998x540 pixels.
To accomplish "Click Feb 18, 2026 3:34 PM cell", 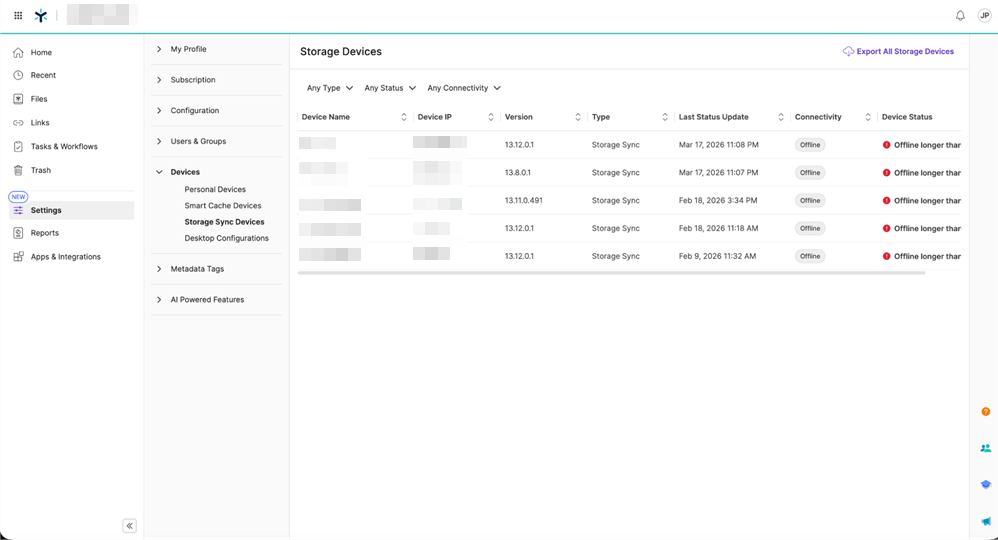I will (x=718, y=201).
